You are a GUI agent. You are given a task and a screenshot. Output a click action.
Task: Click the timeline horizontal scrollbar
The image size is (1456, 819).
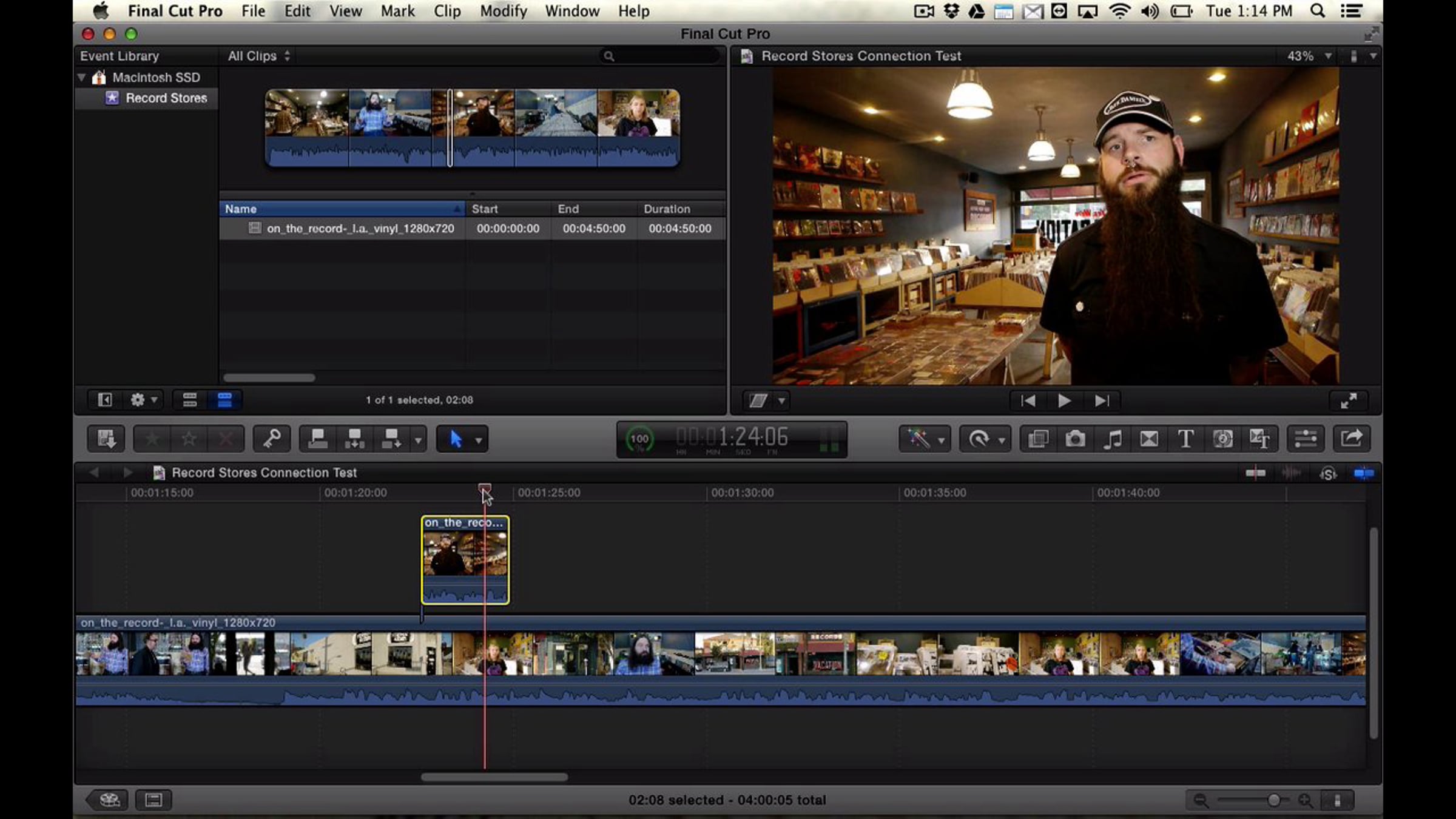494,777
